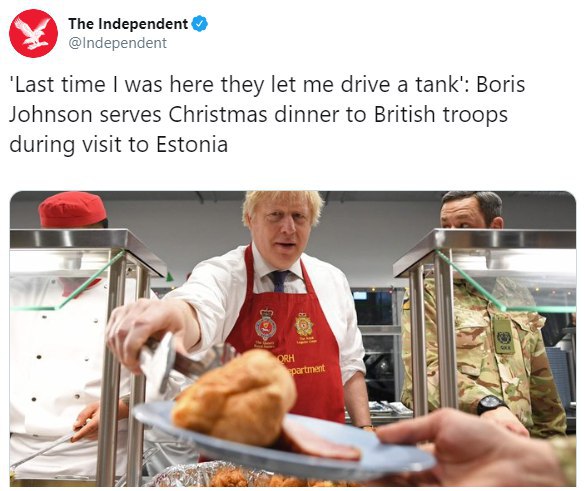
Task: Open the attached Christmas dinner photo
Action: 292,339
